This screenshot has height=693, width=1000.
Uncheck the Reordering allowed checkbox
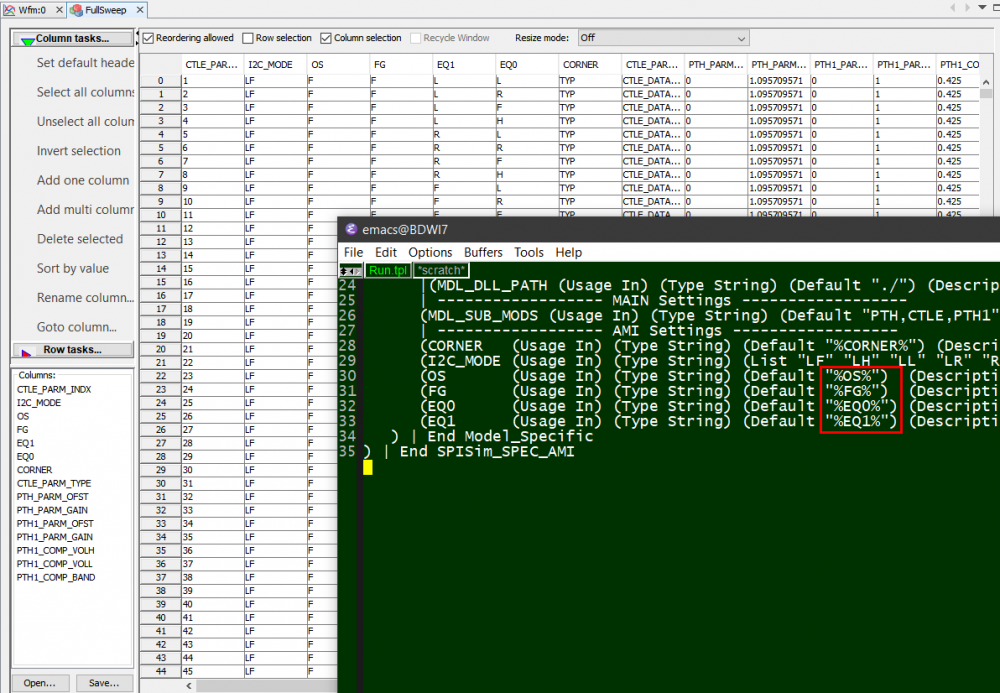(149, 38)
